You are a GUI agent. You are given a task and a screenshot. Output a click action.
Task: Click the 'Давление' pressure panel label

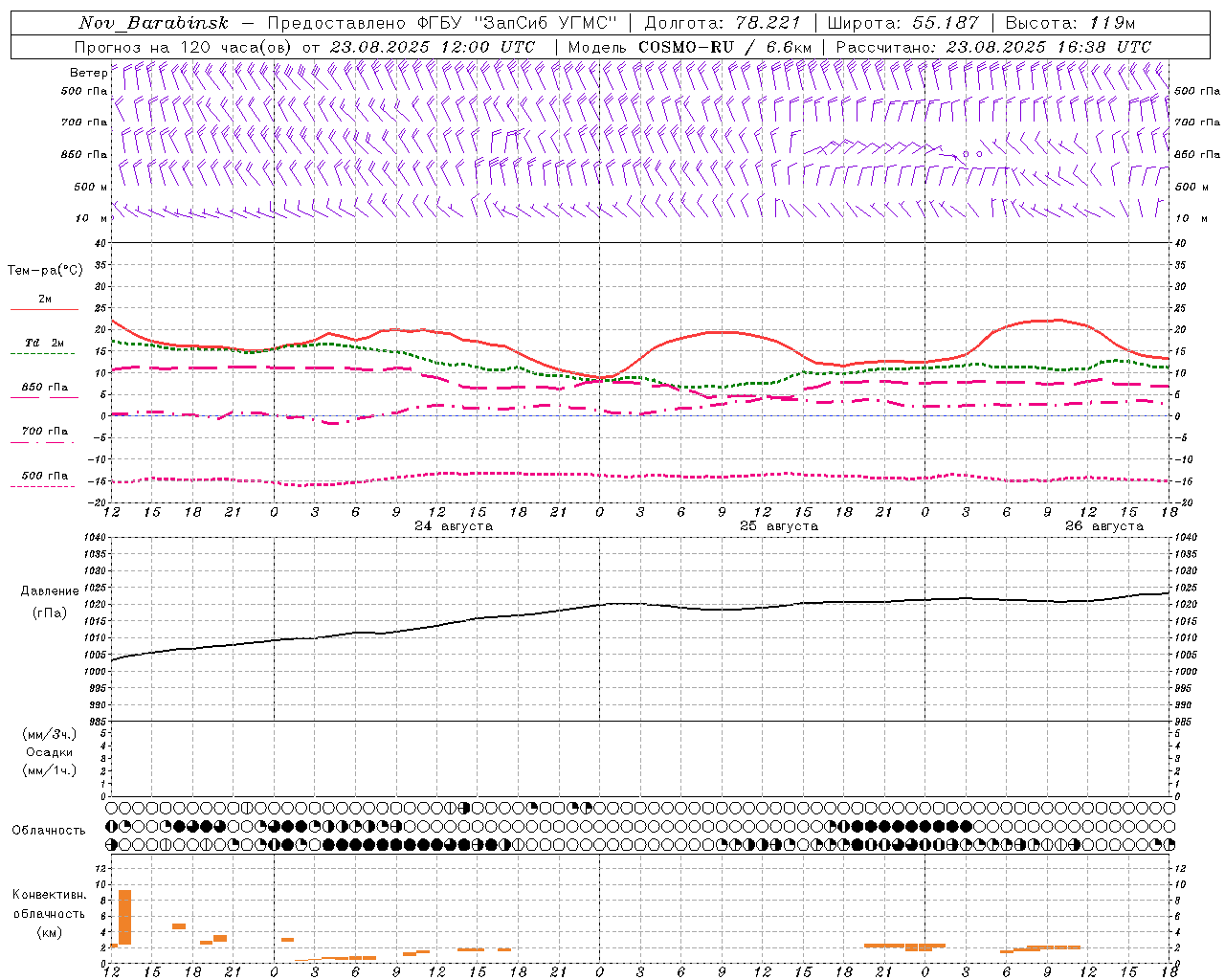[50, 591]
